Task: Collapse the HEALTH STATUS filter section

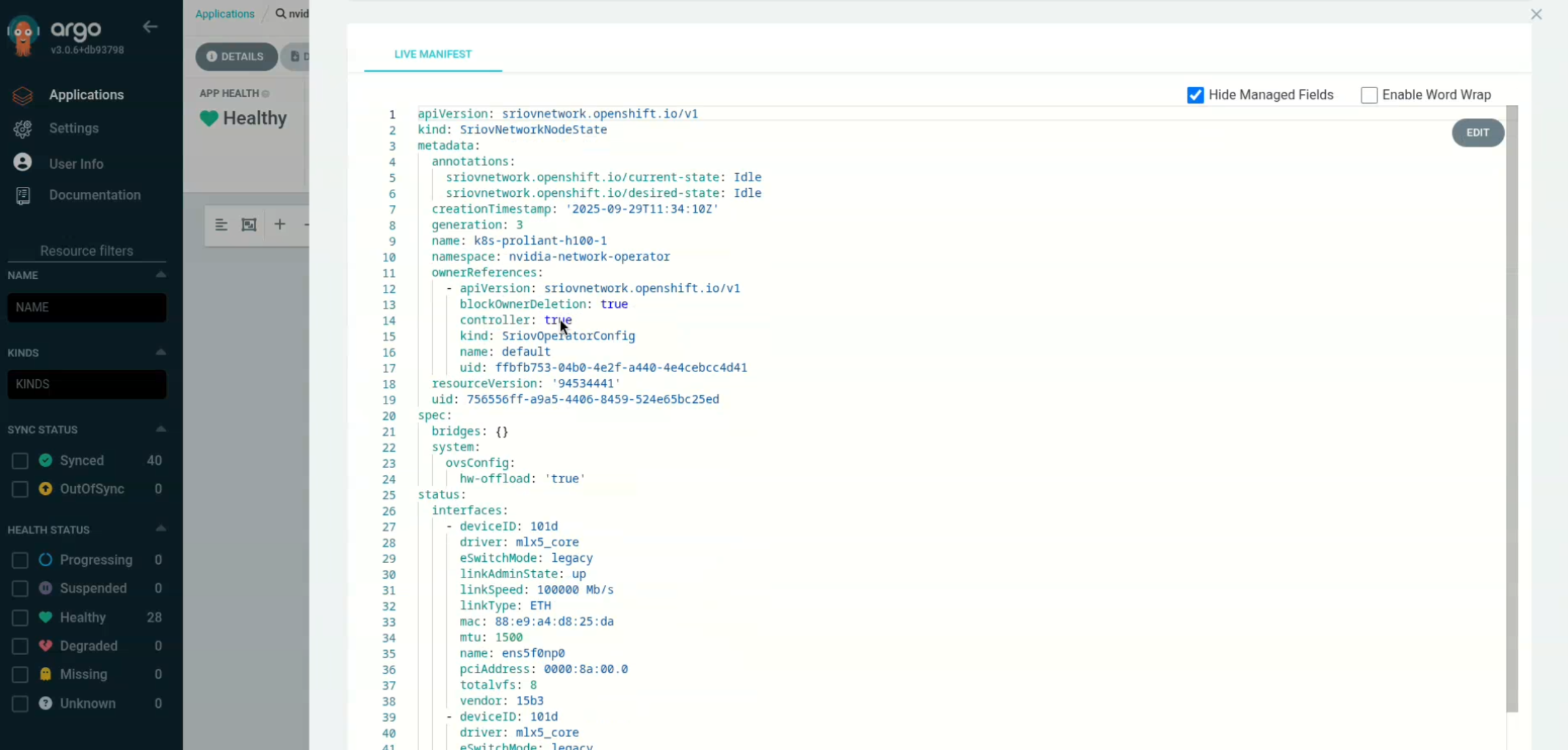Action: point(161,529)
